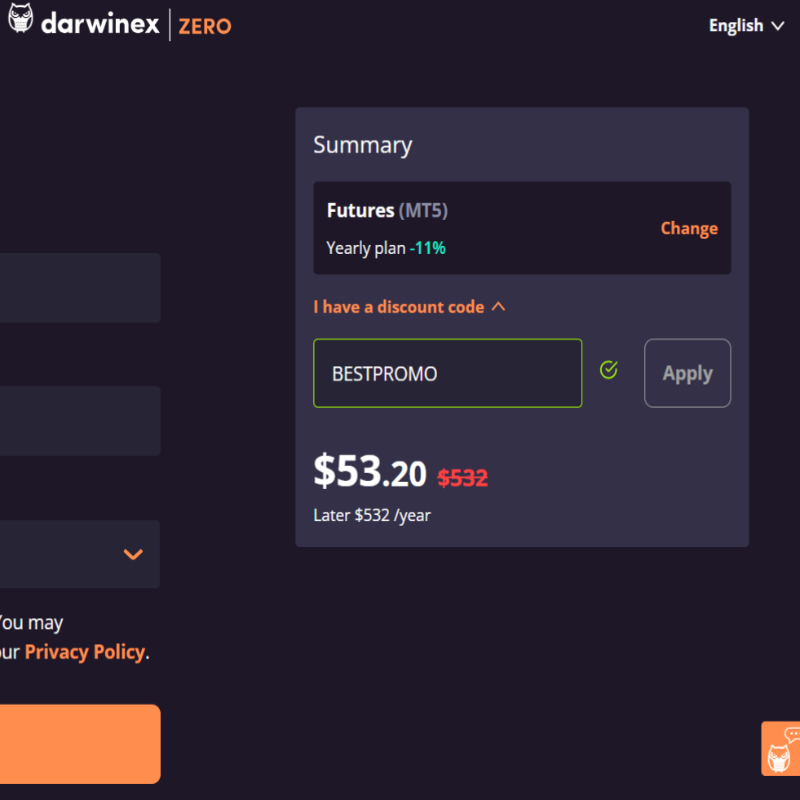Open the English language selector
Screen dimensions: 800x800
(746, 26)
